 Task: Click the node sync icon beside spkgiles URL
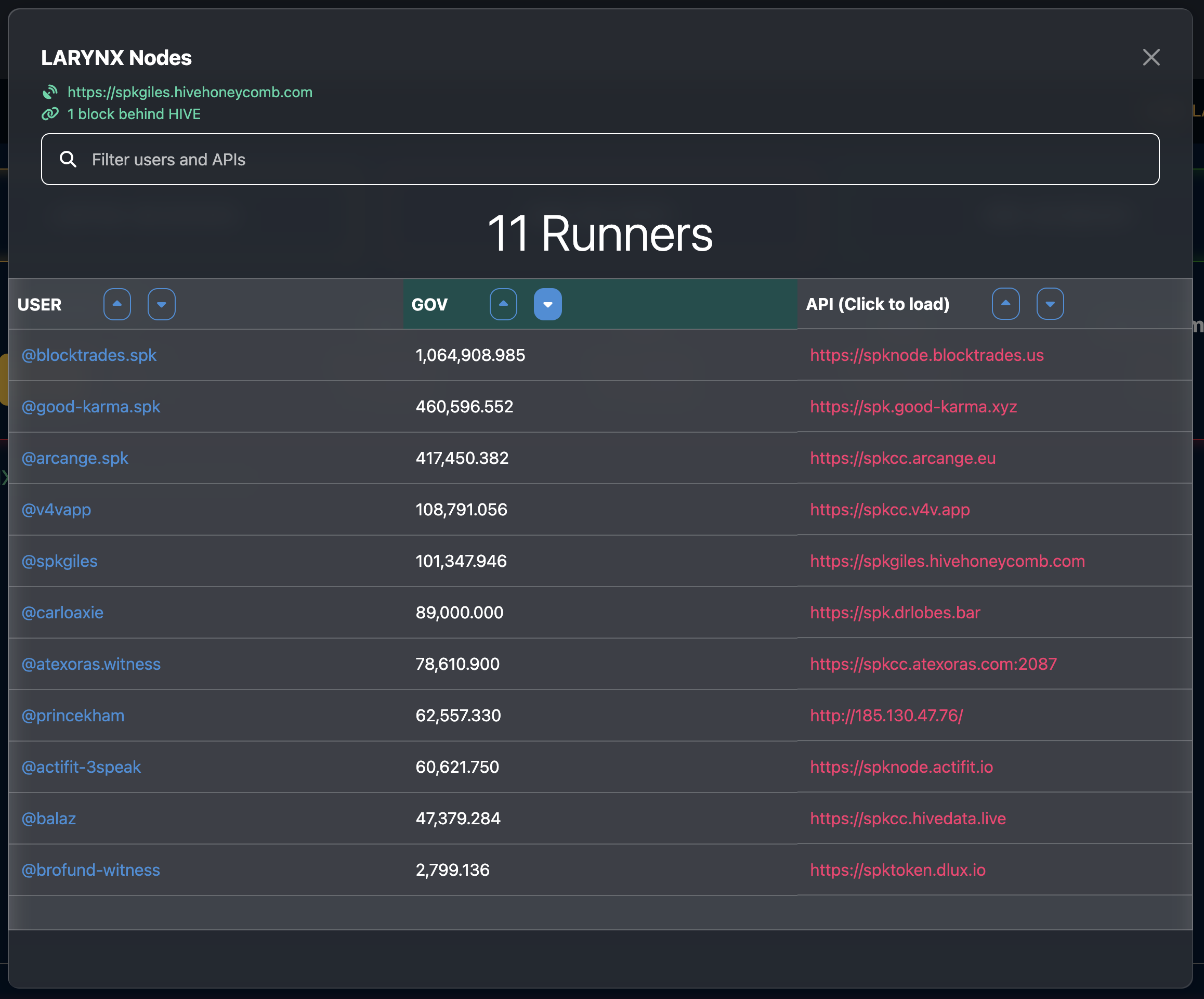coord(50,92)
